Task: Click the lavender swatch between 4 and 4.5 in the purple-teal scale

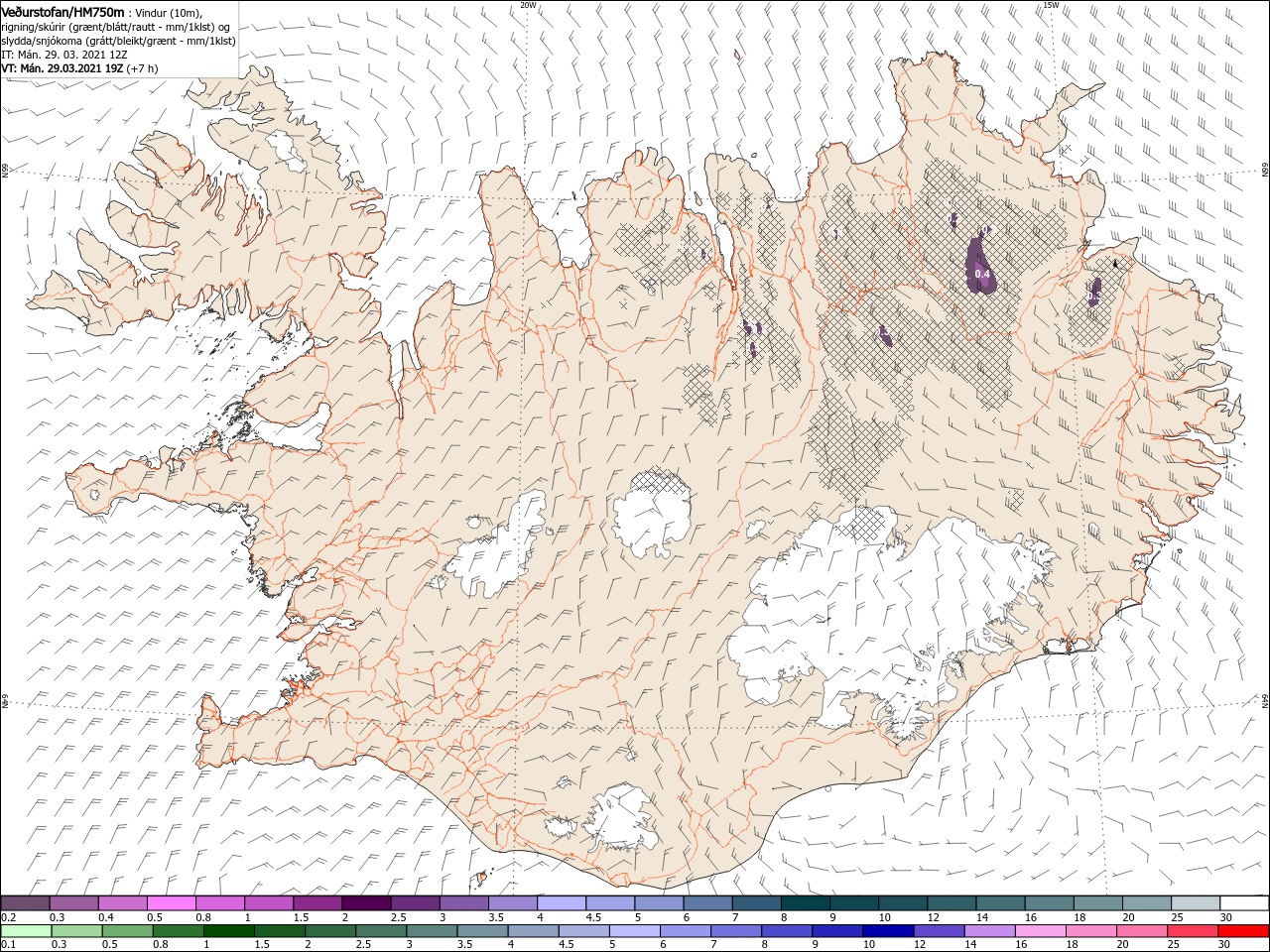Action: point(562,903)
